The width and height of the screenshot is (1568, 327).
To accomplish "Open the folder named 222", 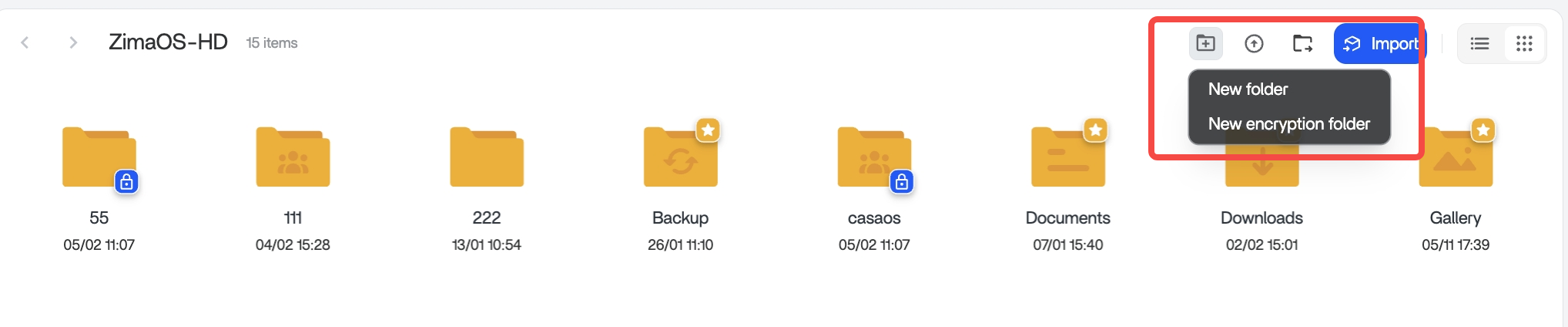I will [x=487, y=158].
